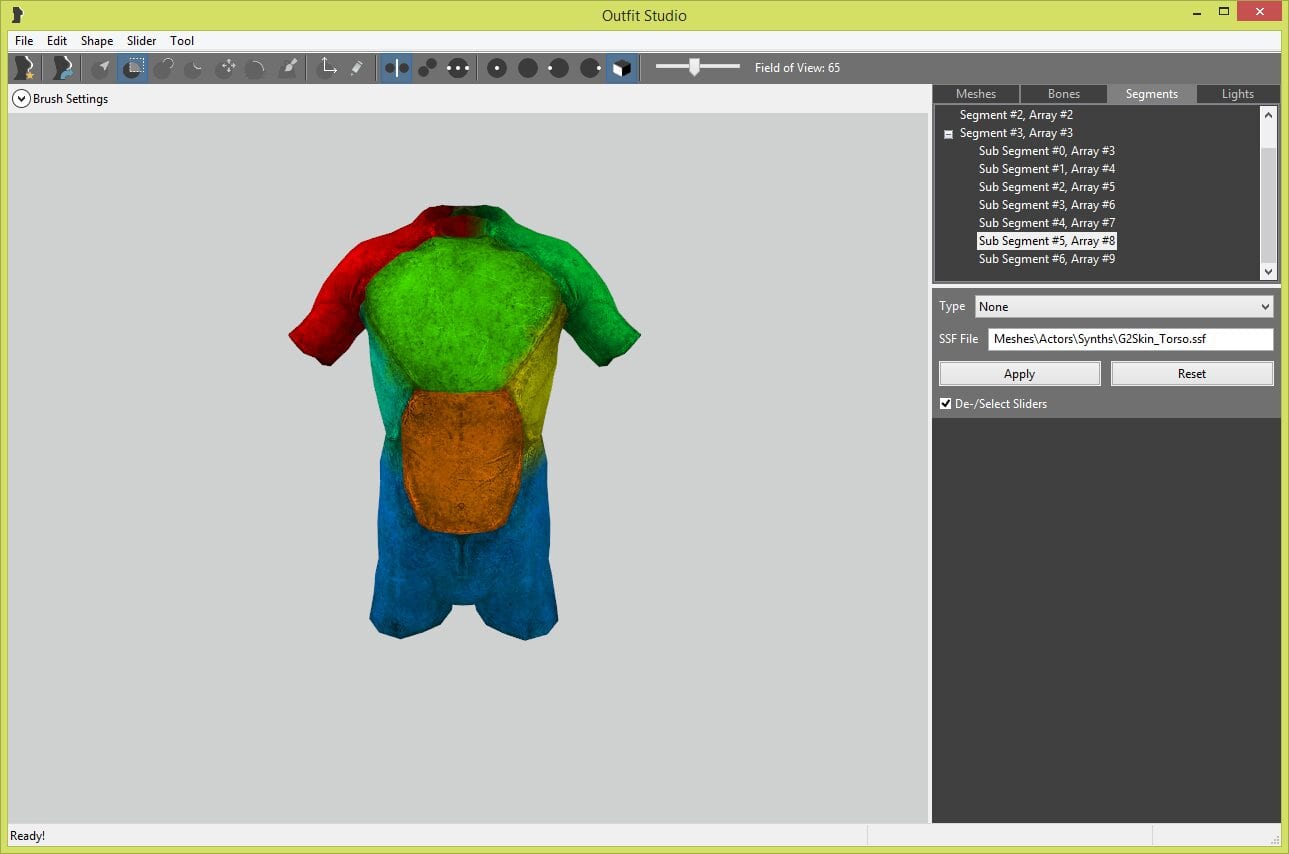Click the Field of View slider handle

pos(694,67)
